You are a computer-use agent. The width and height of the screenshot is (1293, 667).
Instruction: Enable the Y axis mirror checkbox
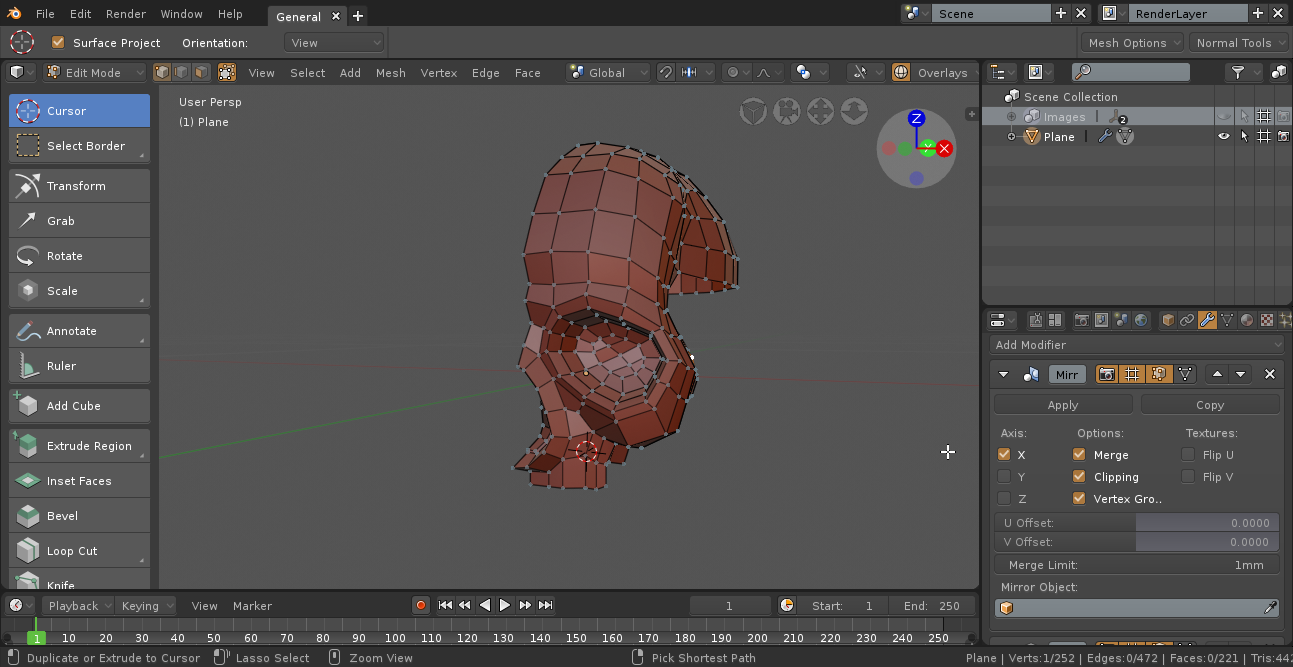[x=1004, y=477]
